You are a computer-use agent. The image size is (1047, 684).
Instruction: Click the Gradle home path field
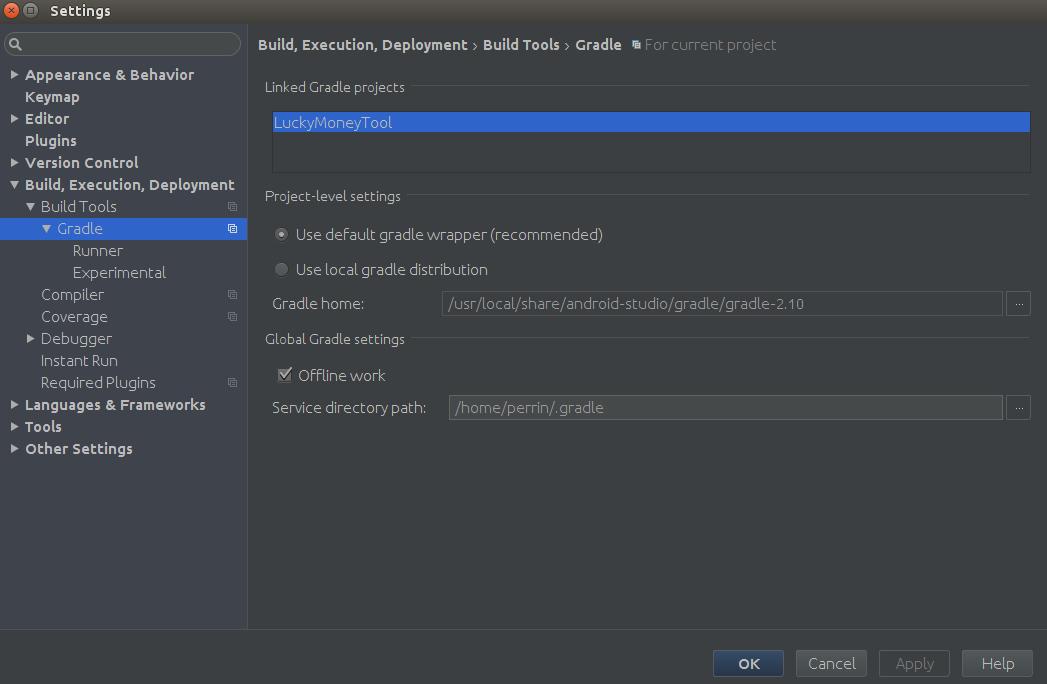click(722, 303)
